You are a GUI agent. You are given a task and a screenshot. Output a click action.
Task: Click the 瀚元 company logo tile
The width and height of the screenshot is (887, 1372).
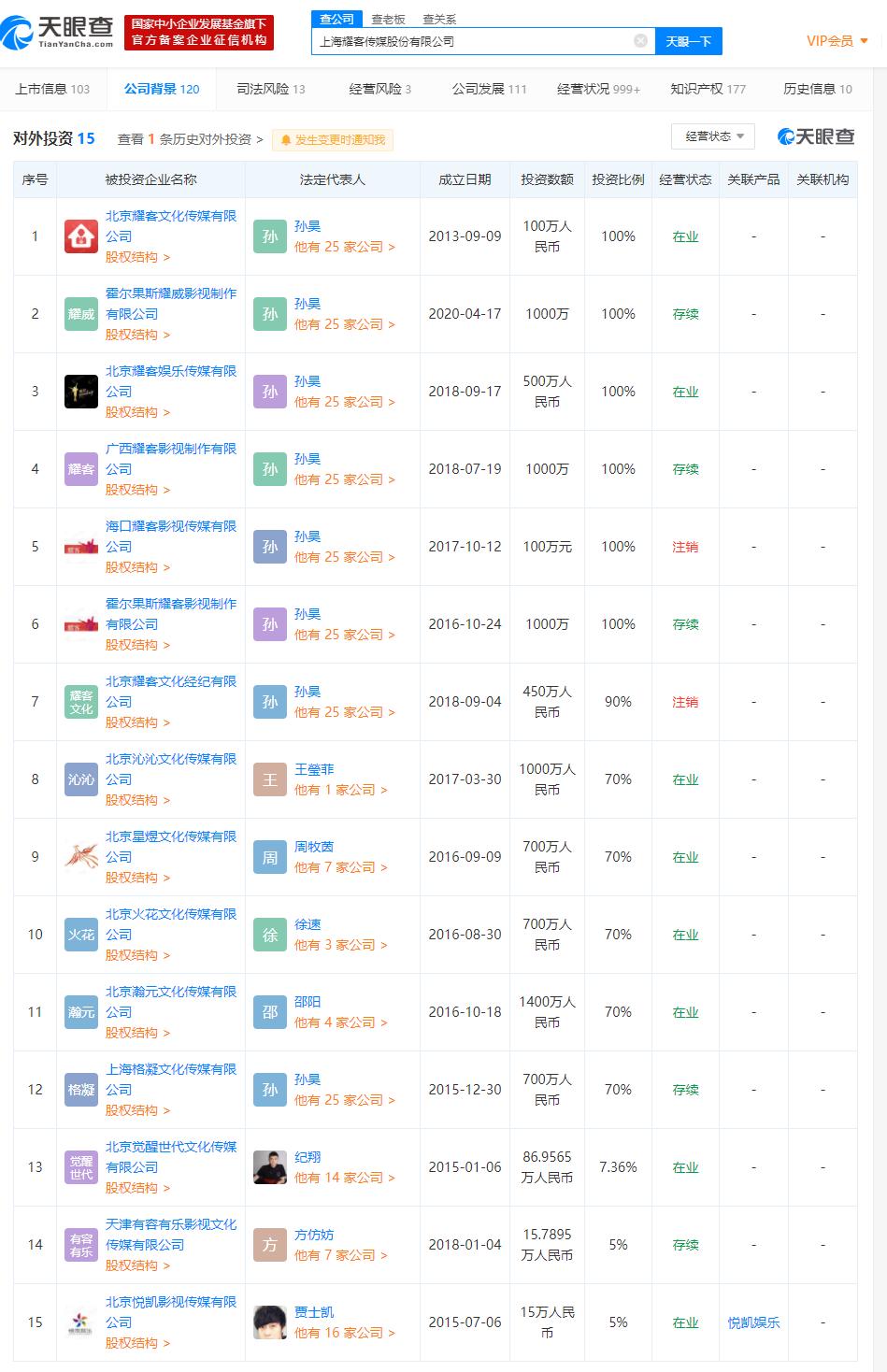click(x=81, y=1012)
